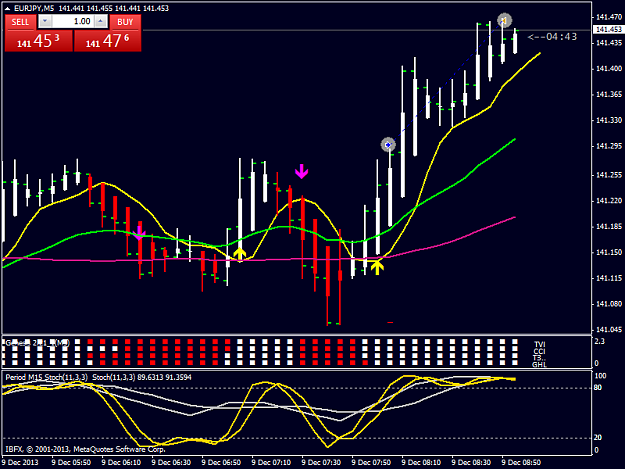
Task: Click the trendline end anchor at top
Action: pos(504,20)
